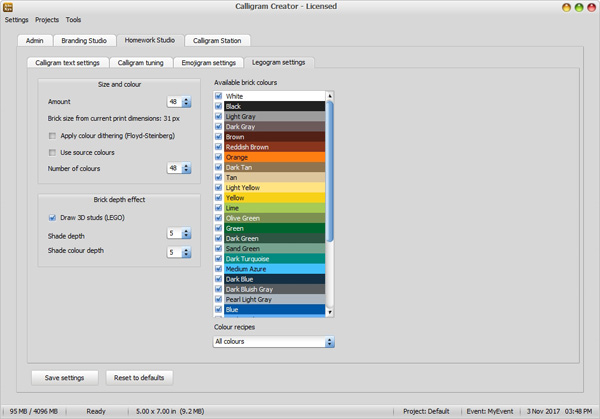Open the Tools menu
The image size is (600, 419).
[73, 20]
